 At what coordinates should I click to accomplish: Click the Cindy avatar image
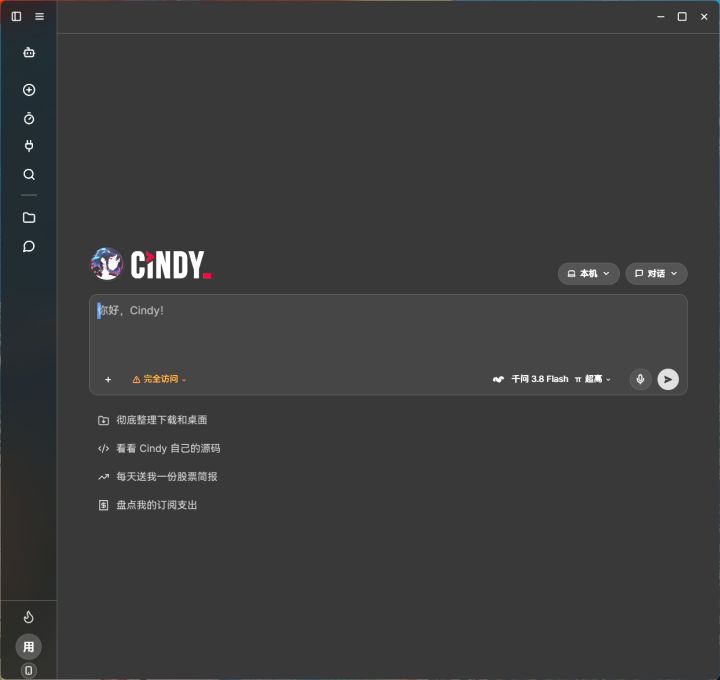(x=107, y=264)
